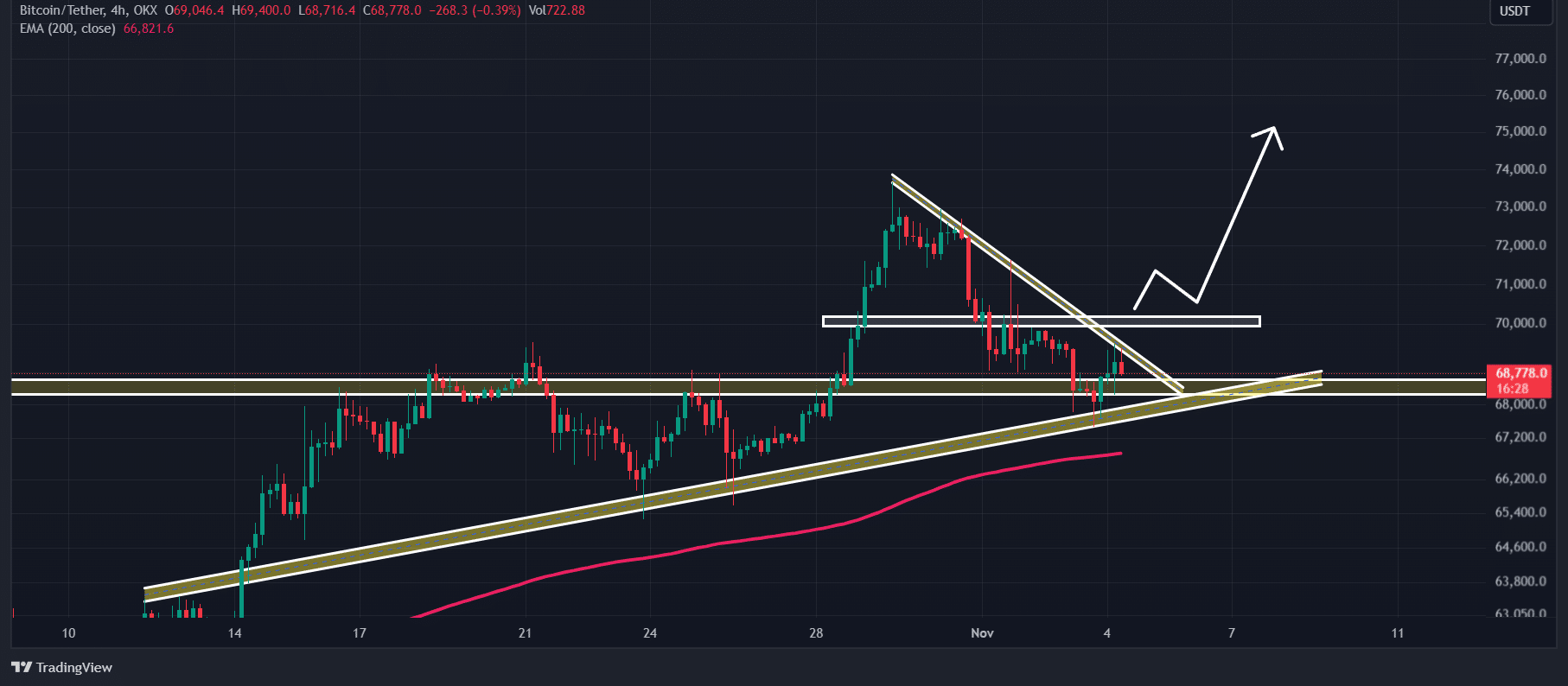Image resolution: width=1568 pixels, height=686 pixels.
Task: Click the 77,000.0 price axis label
Action: pyautogui.click(x=1520, y=59)
